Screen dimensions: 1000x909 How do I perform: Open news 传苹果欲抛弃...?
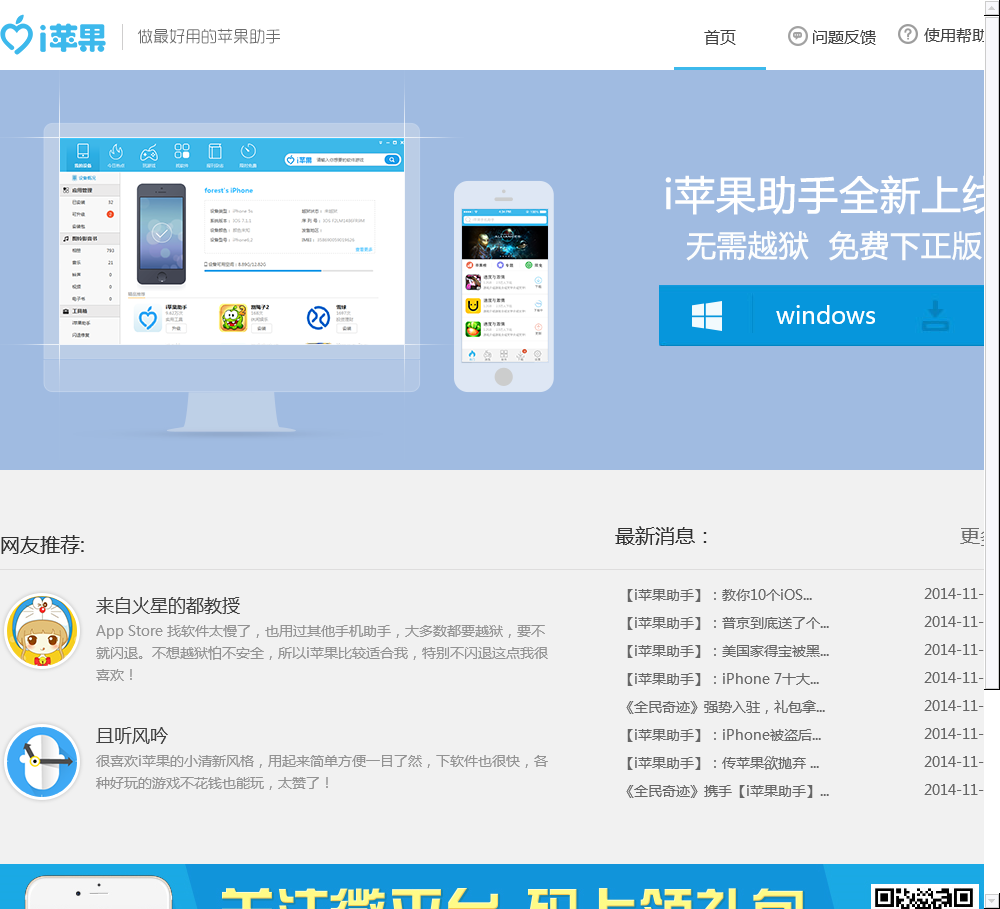point(723,764)
